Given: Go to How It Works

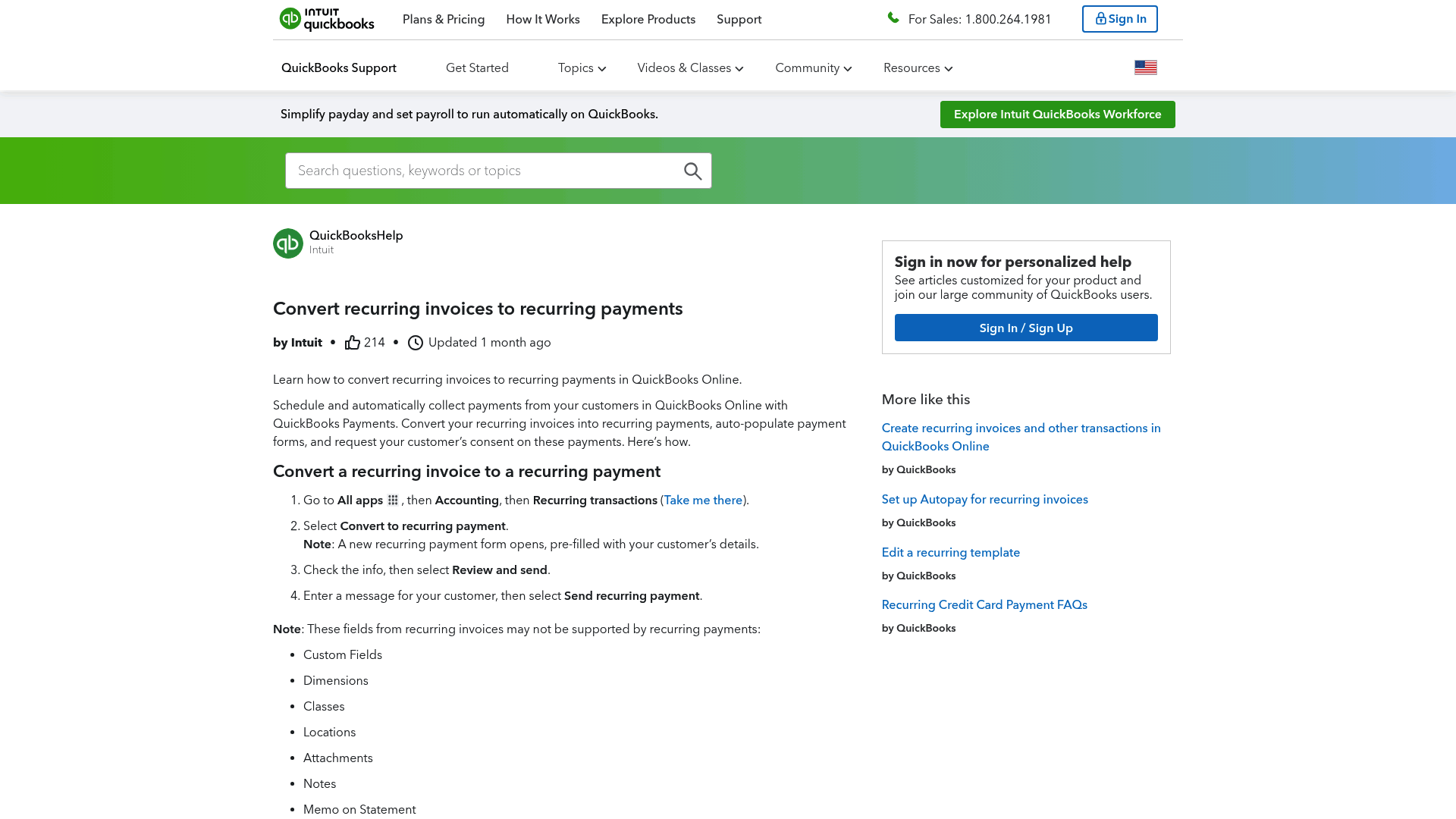Looking at the screenshot, I should tap(543, 20).
